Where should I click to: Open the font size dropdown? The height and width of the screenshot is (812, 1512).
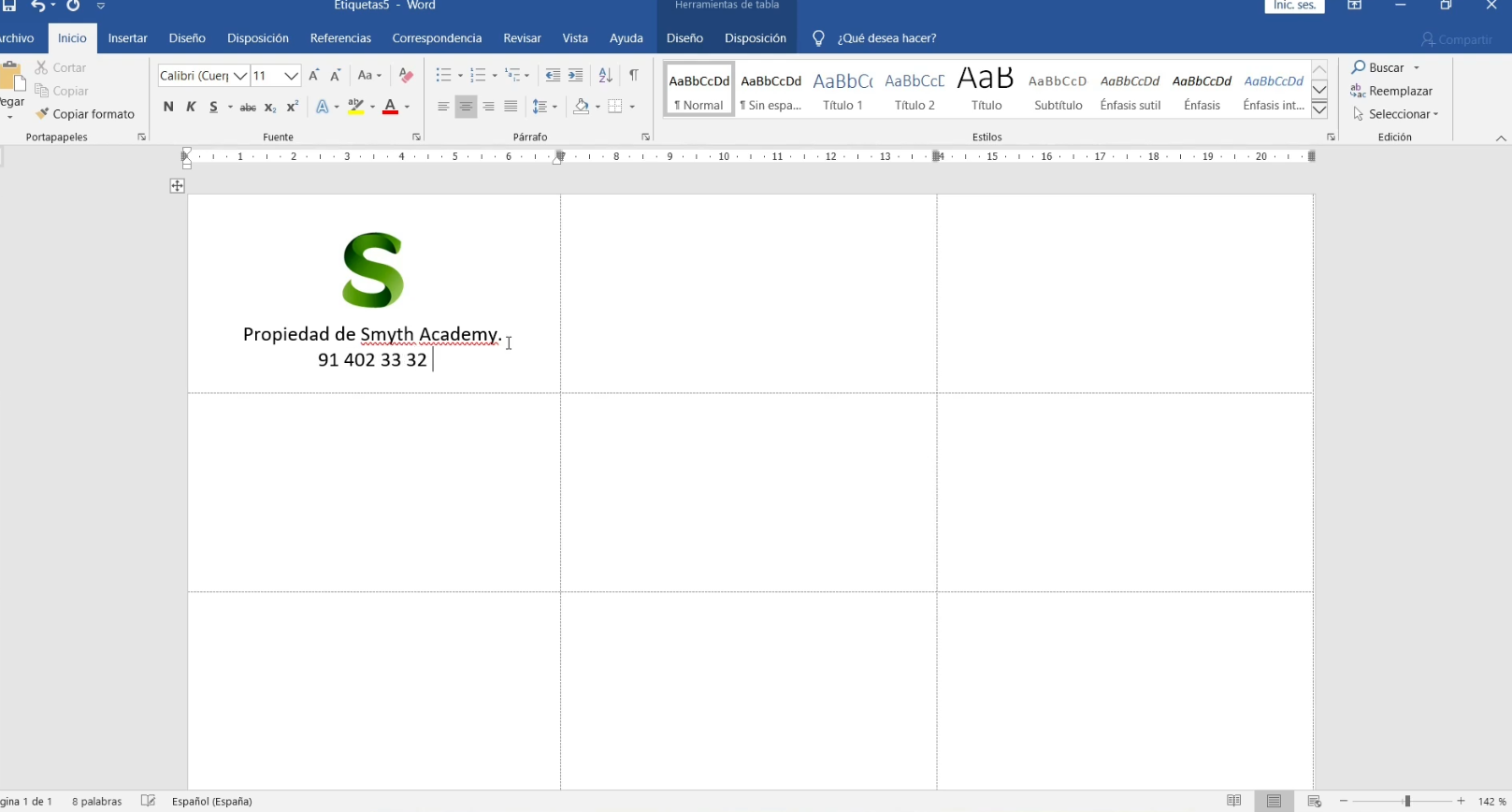pos(291,76)
